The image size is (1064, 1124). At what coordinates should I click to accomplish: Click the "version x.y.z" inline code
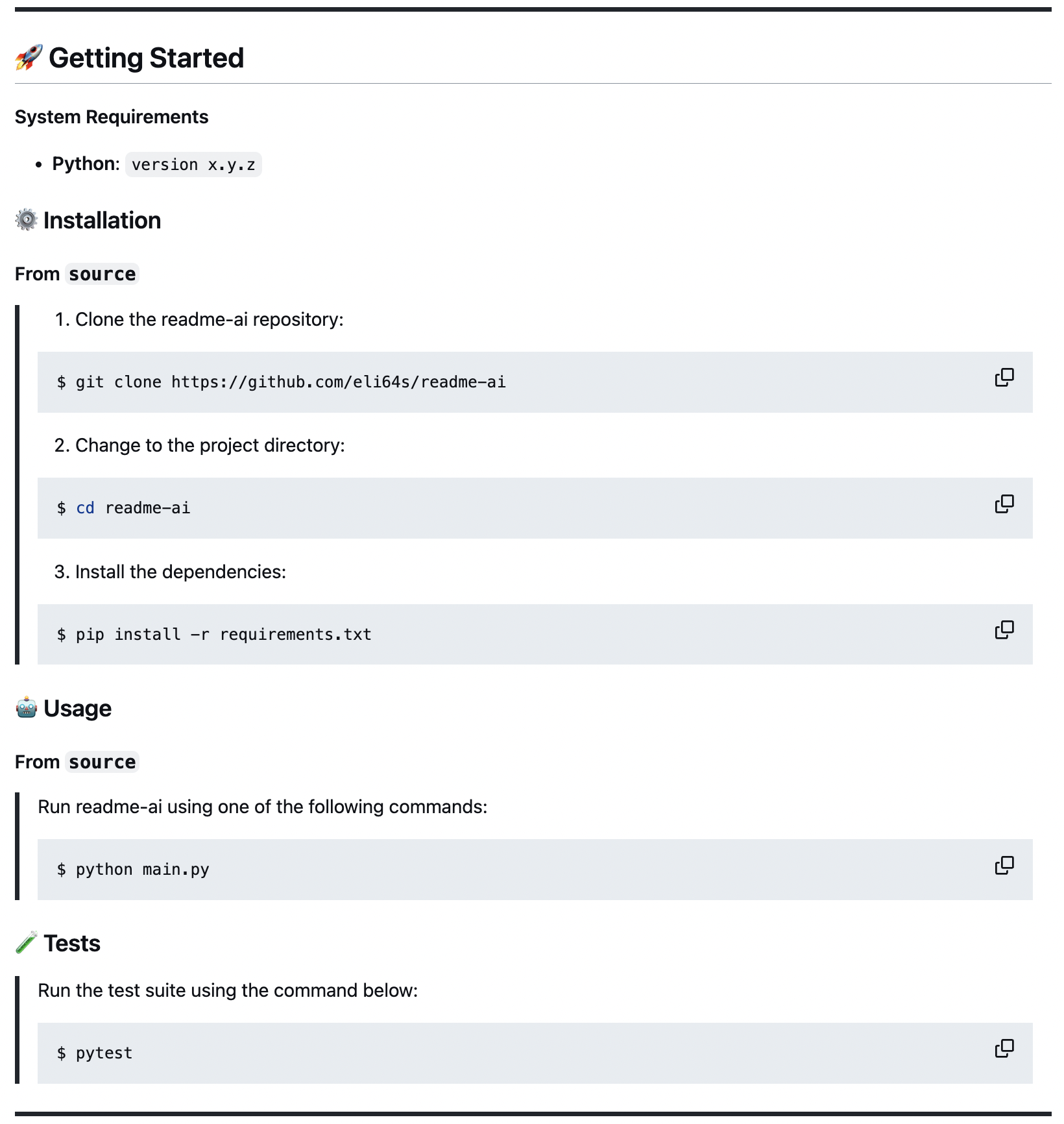pyautogui.click(x=193, y=165)
